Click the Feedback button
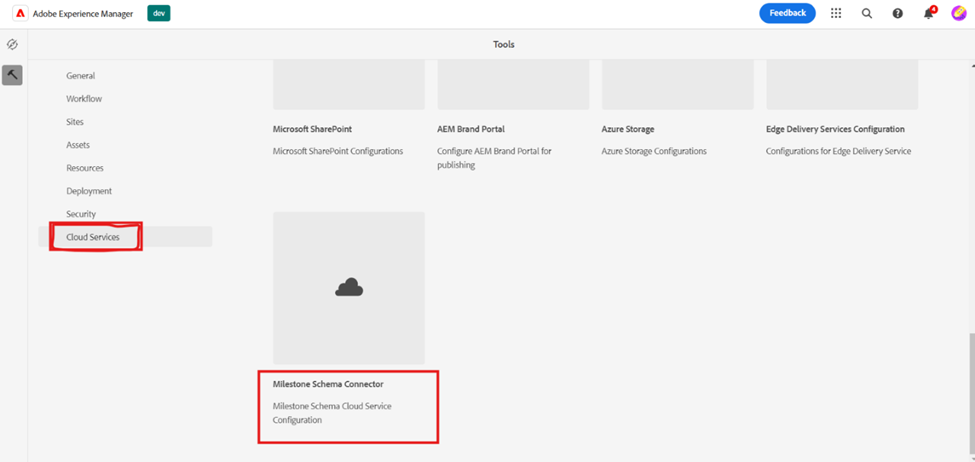 787,13
